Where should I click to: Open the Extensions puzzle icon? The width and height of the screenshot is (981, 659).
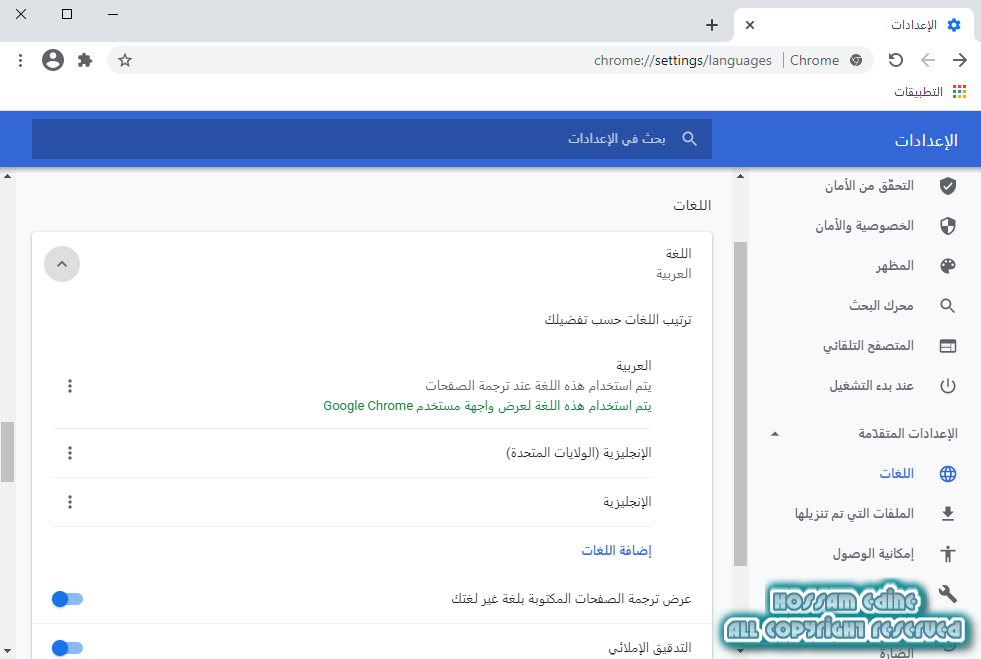[x=84, y=60]
